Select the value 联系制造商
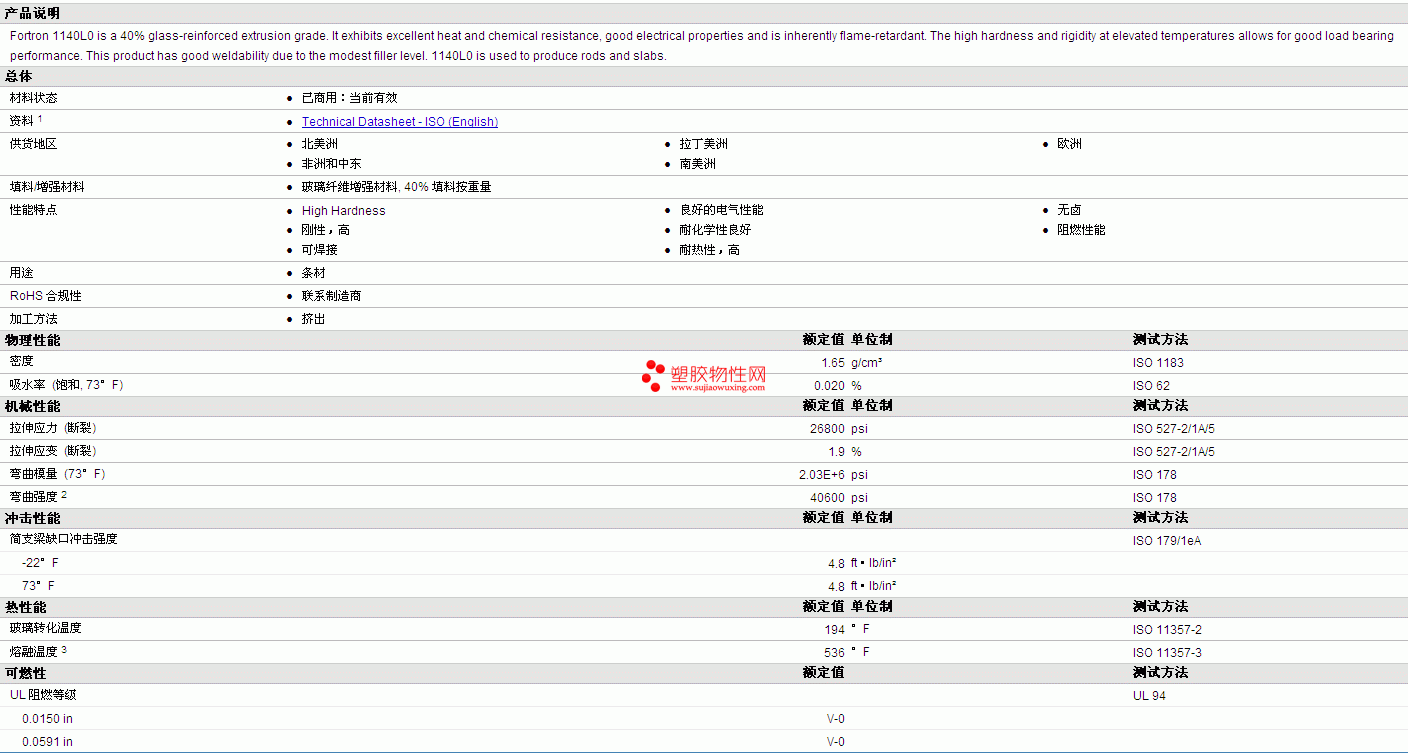Screen dimensions: 1408x753 pos(332,296)
